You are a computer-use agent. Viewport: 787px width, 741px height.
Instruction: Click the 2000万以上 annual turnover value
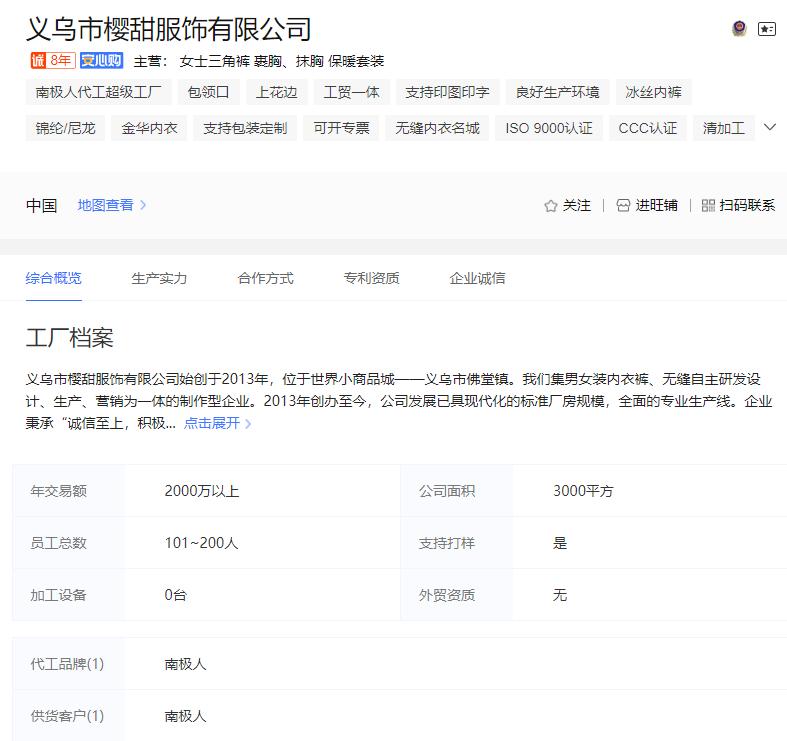click(202, 490)
